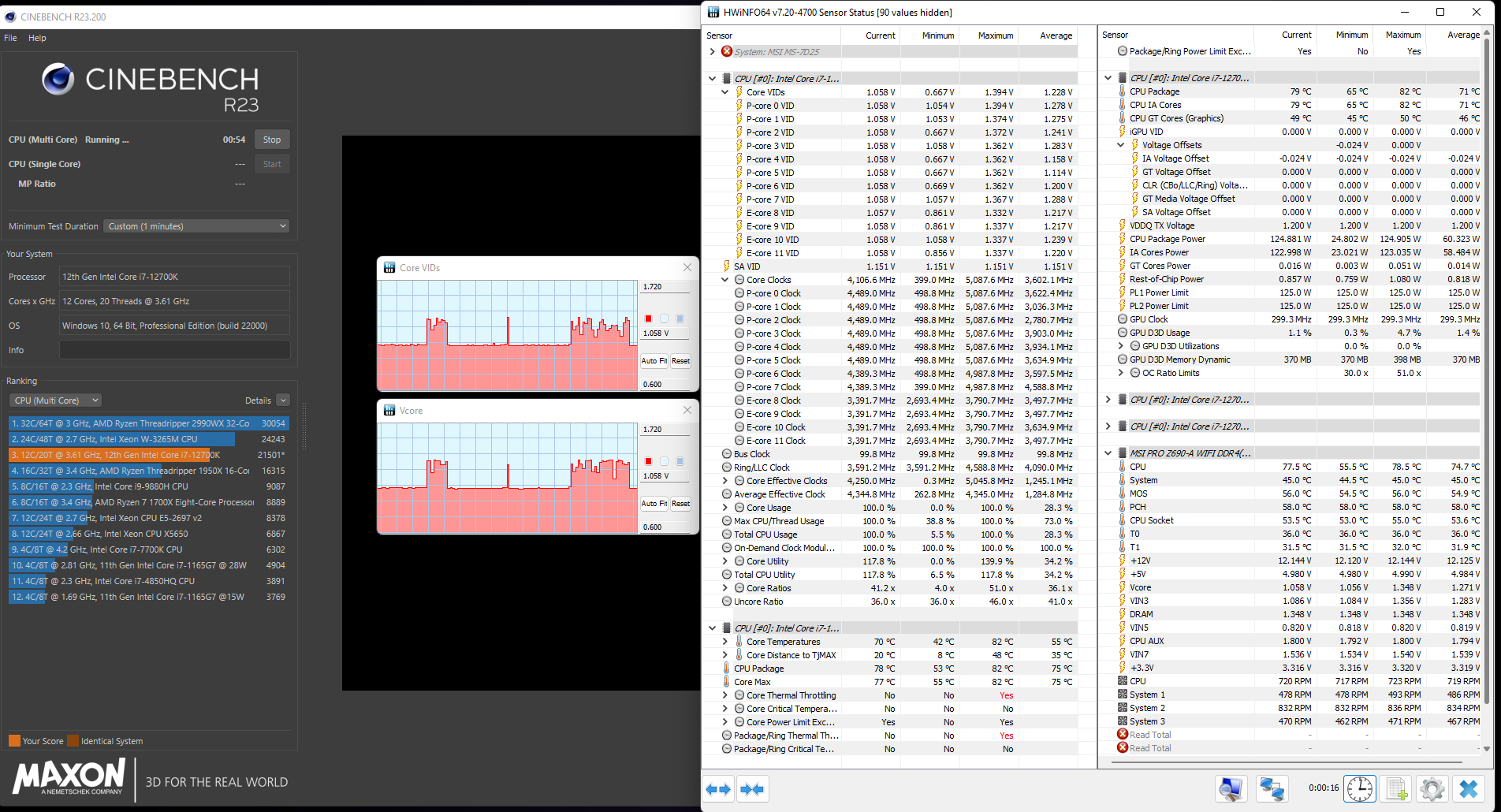This screenshot has width=1501, height=812.
Task: Open HWiNFO summary monitor magnifier icon
Action: tap(1231, 788)
